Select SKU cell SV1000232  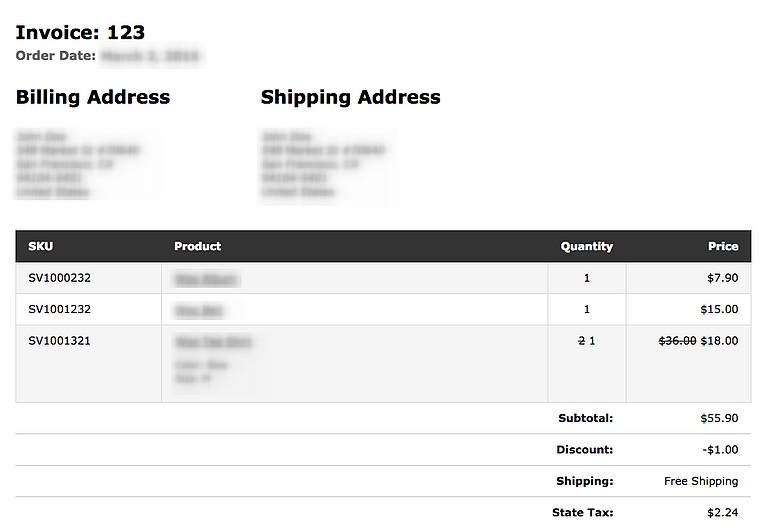tap(59, 278)
